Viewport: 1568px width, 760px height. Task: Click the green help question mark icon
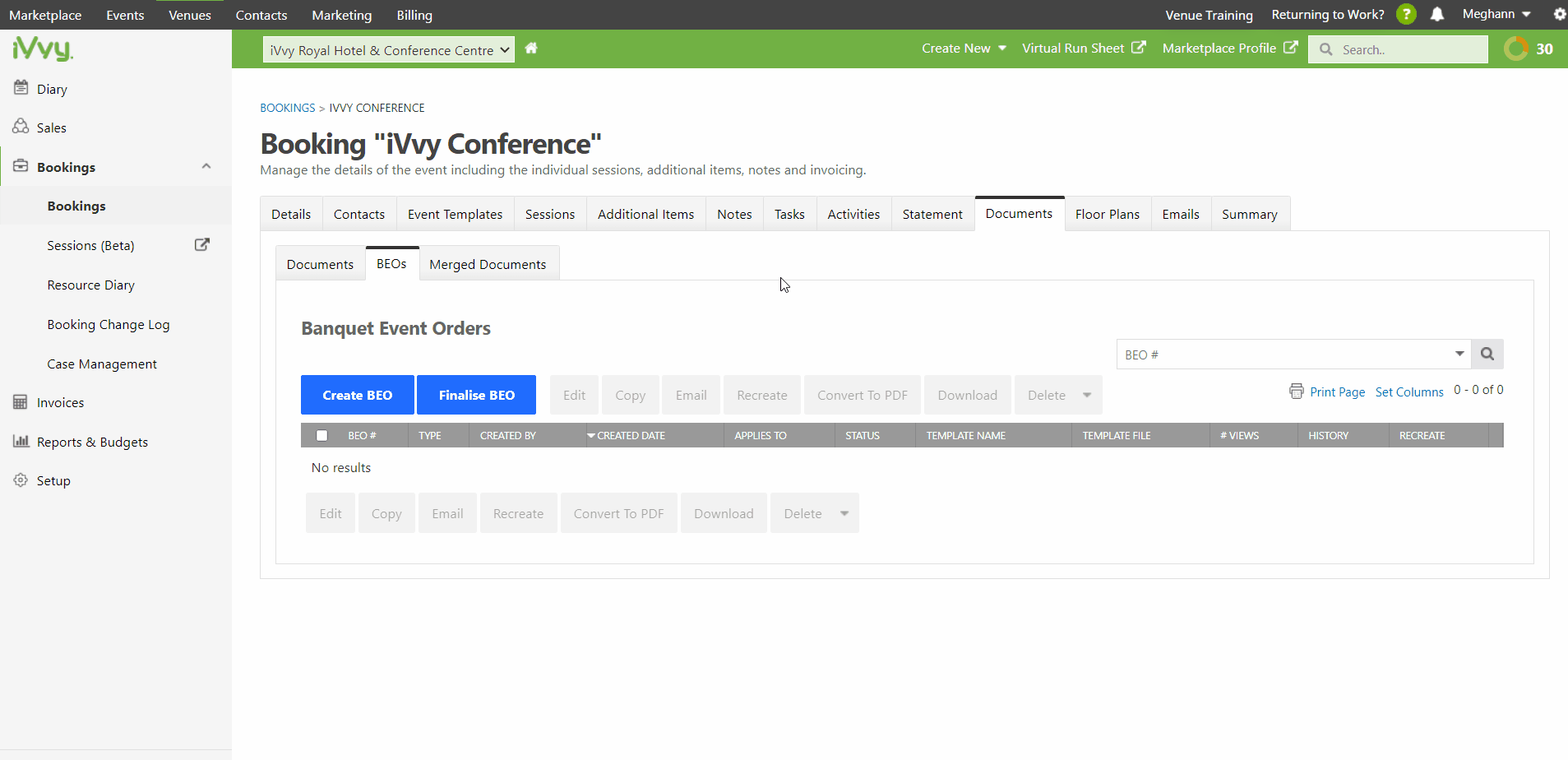[x=1406, y=14]
